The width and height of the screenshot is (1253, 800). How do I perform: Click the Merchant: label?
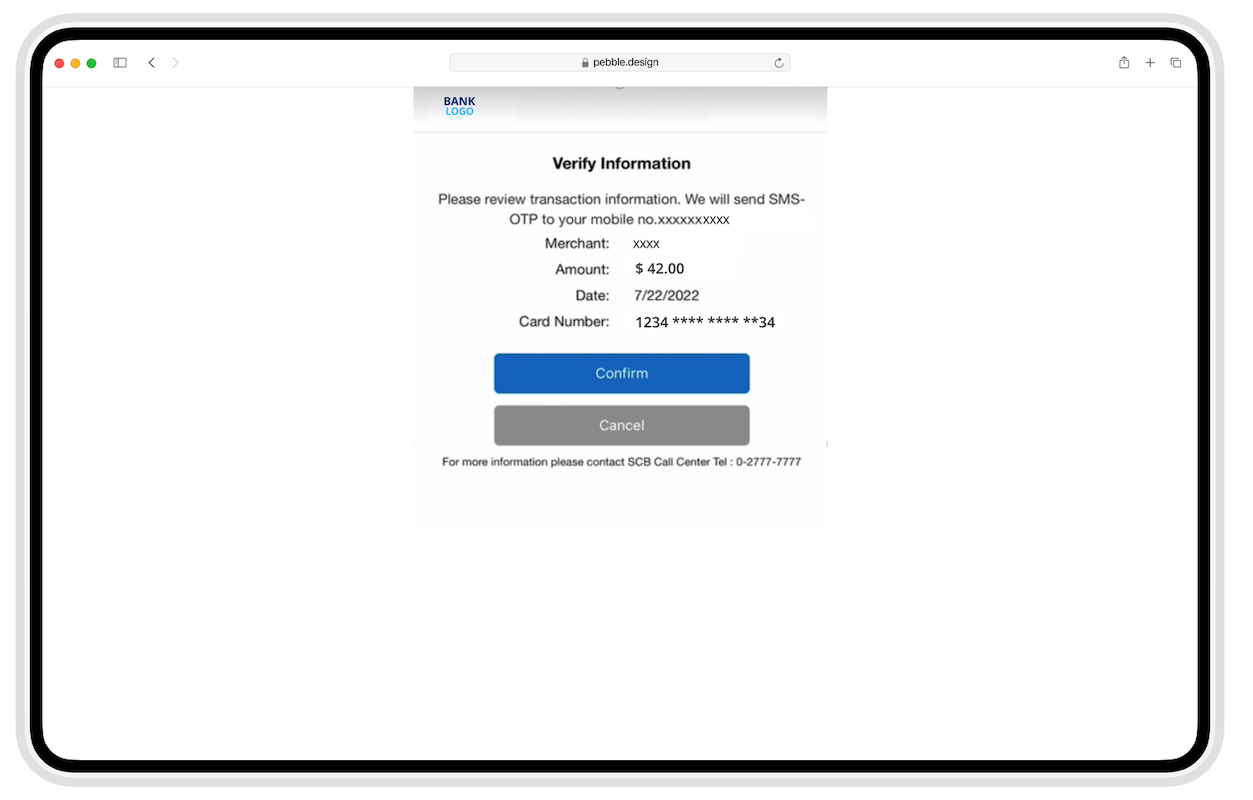[x=577, y=244]
